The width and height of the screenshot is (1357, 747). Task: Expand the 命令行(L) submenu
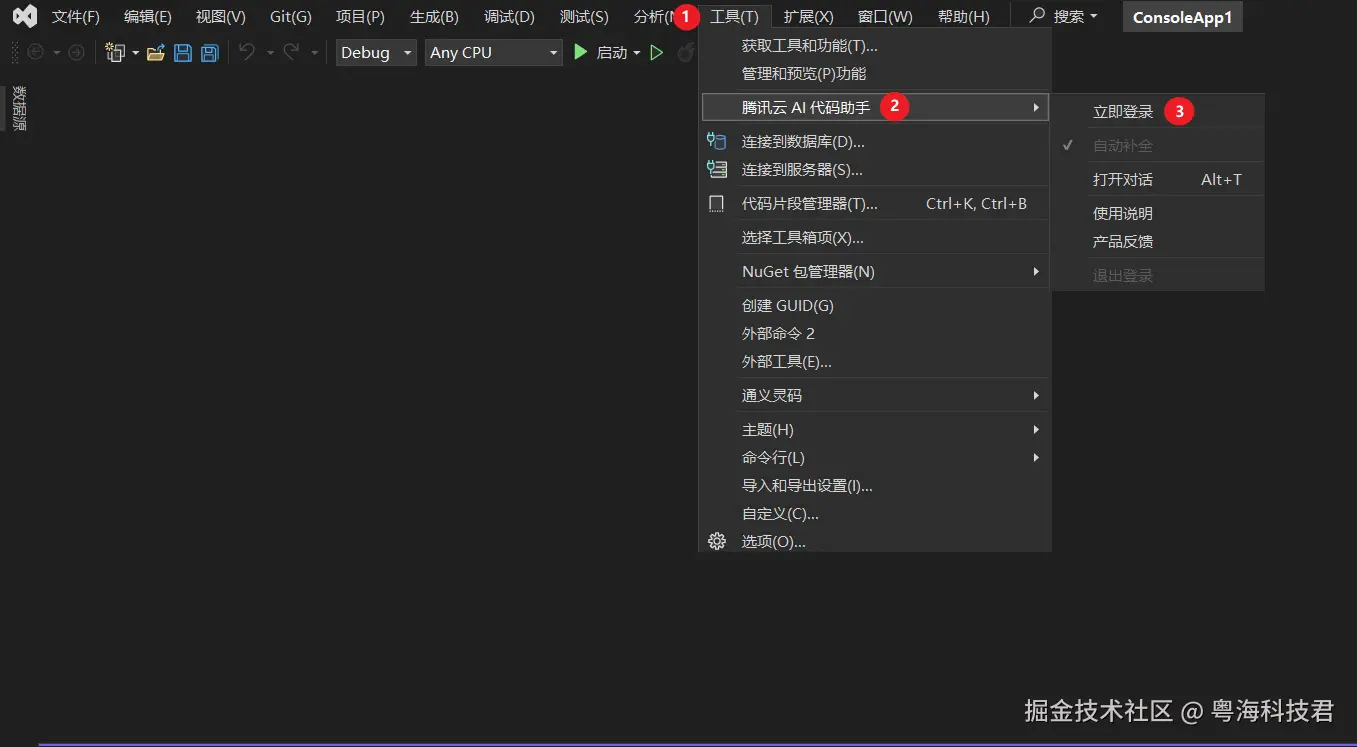coord(875,458)
